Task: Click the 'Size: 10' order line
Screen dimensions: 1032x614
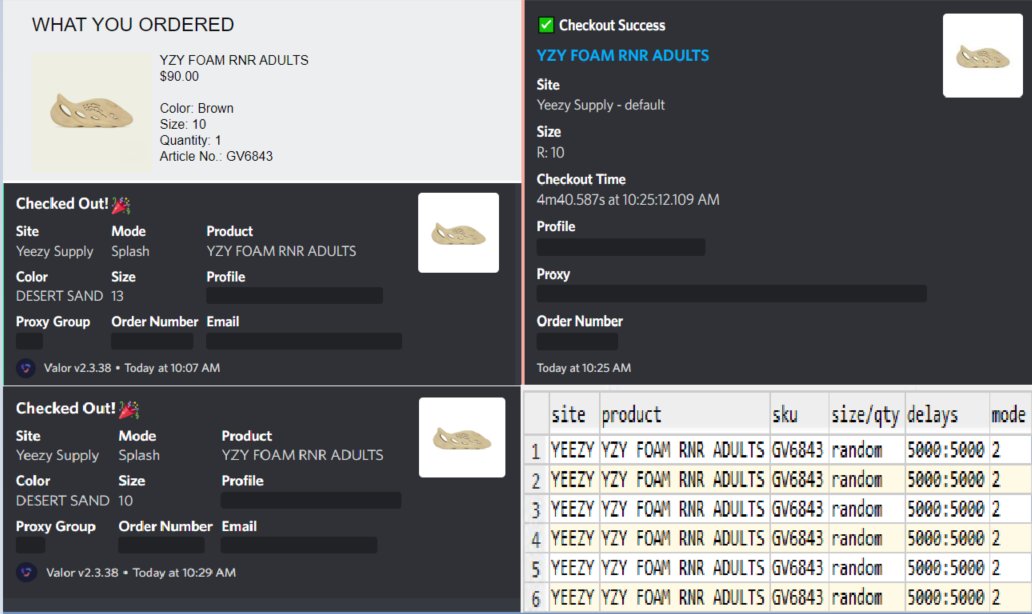Action: [x=182, y=124]
